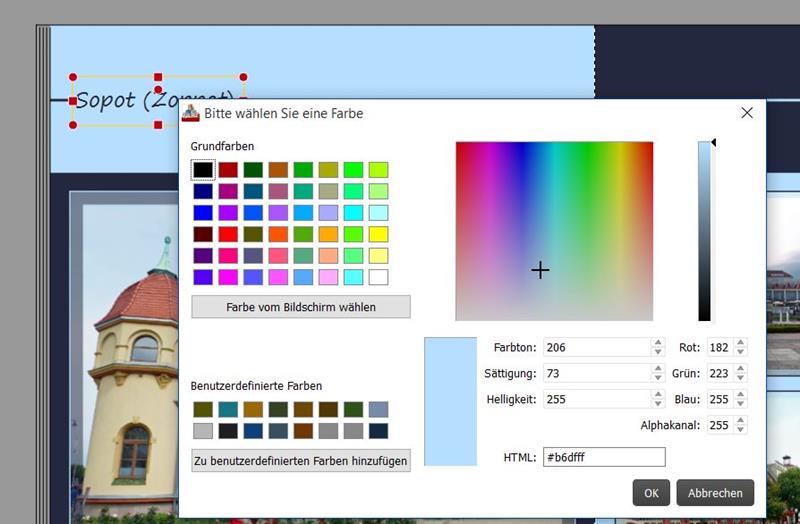Image resolution: width=800 pixels, height=524 pixels.
Task: Confirm the color with OK
Action: point(650,493)
